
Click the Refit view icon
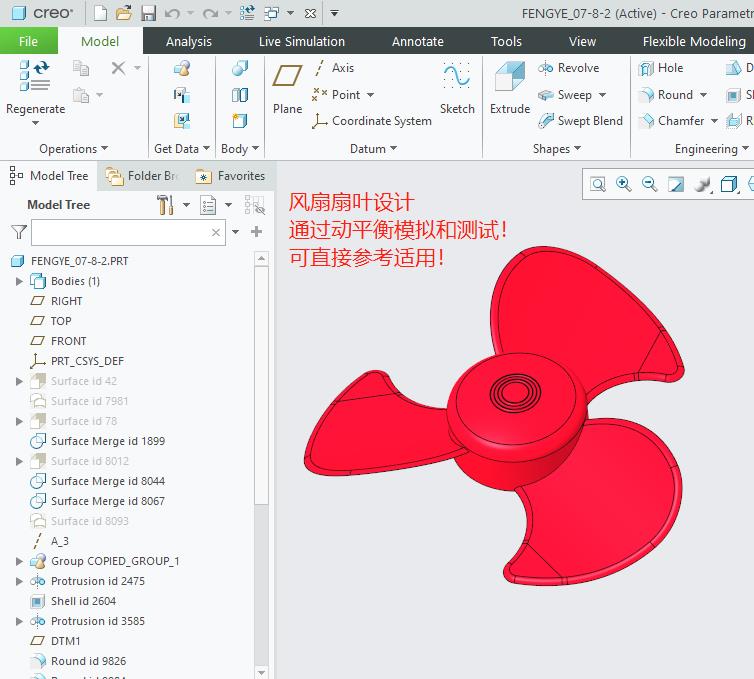point(598,184)
